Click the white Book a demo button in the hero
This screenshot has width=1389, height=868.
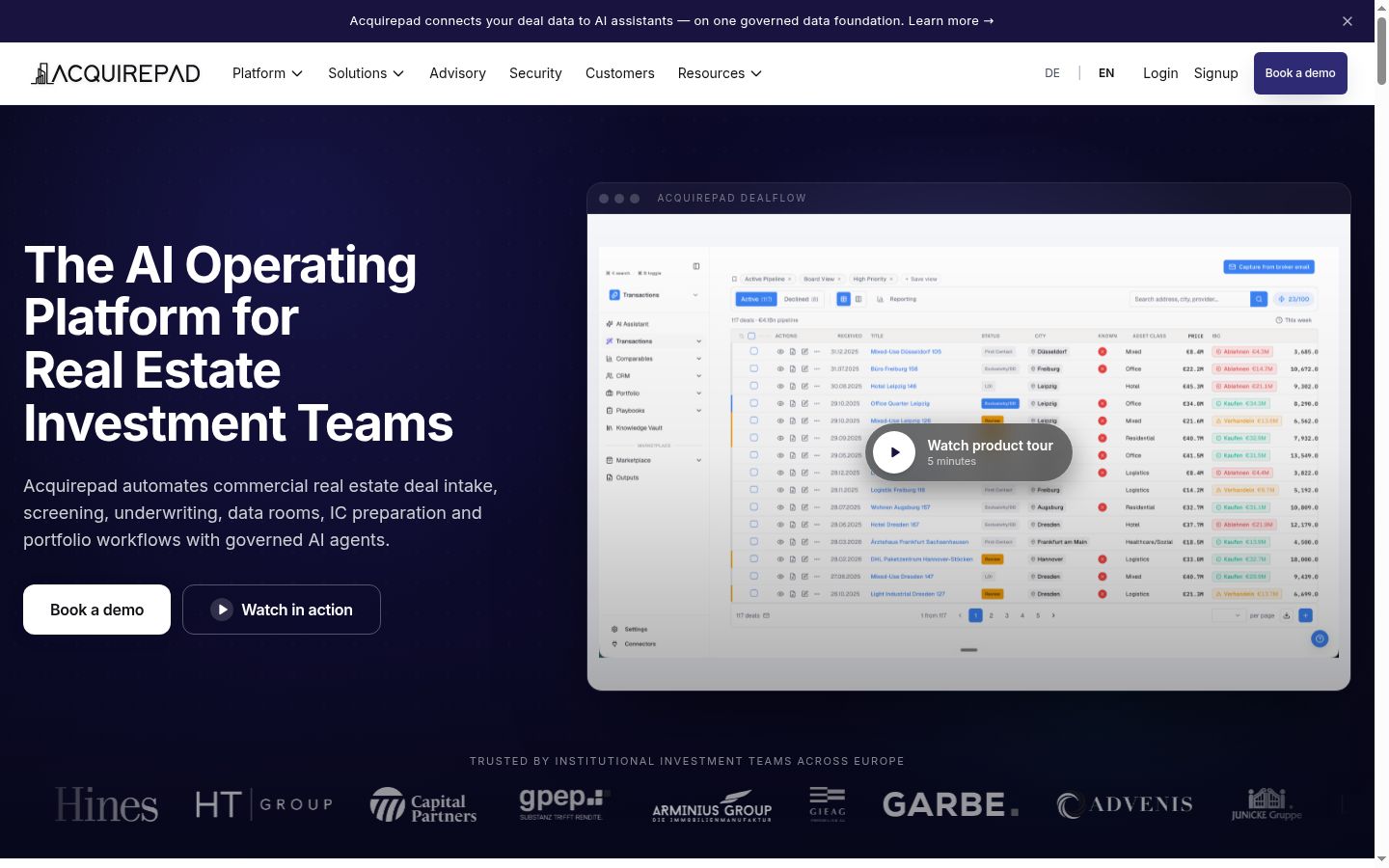click(96, 610)
